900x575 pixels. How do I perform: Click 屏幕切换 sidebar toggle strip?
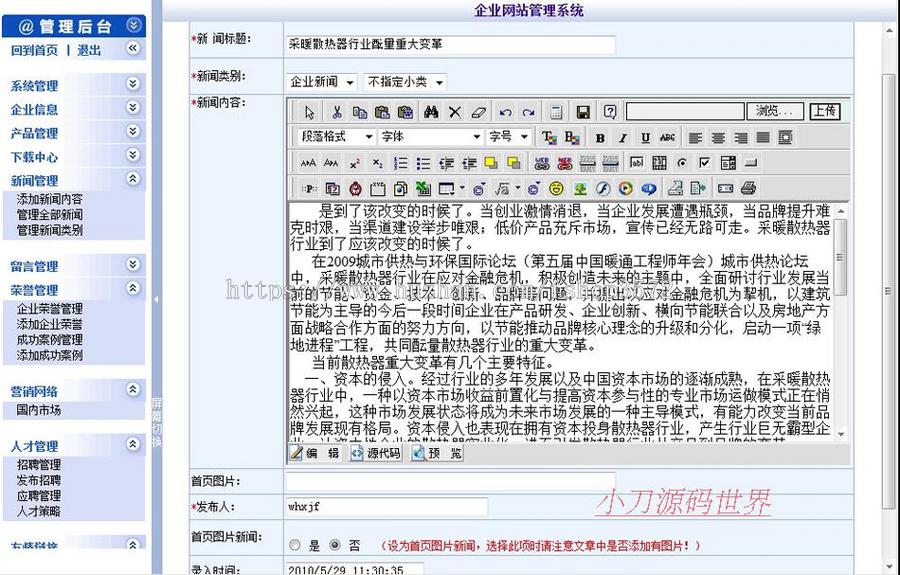click(157, 423)
